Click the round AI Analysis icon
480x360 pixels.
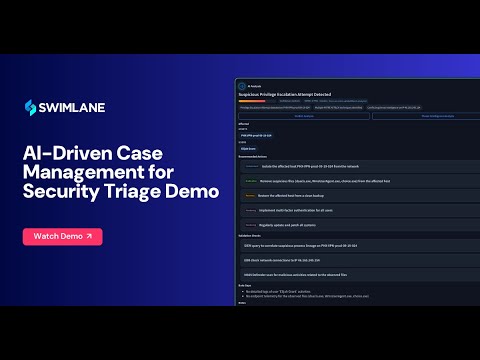(242, 86)
